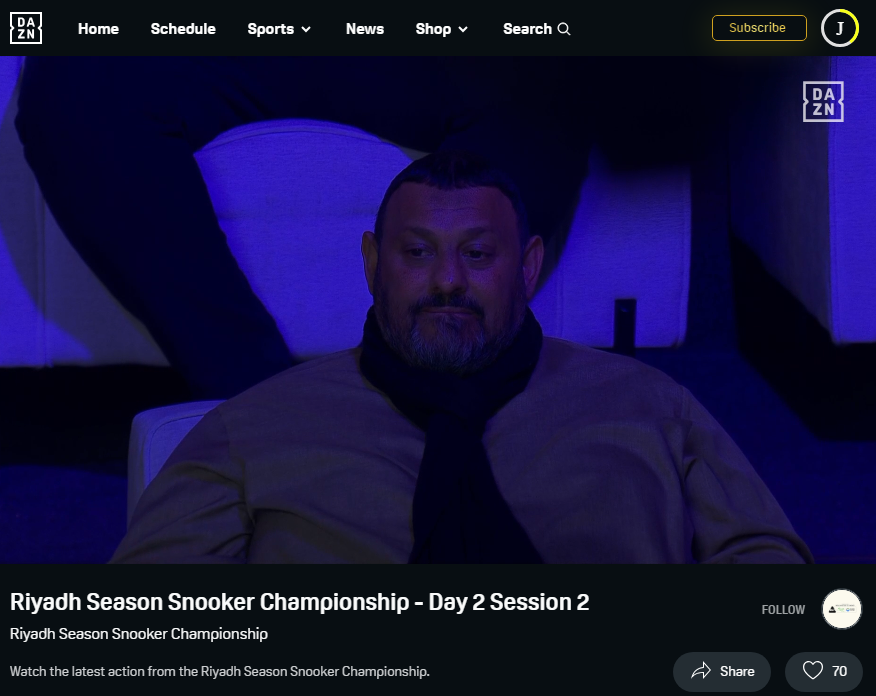The image size is (876, 696).
Task: Click the 70 likes counter
Action: (x=839, y=671)
